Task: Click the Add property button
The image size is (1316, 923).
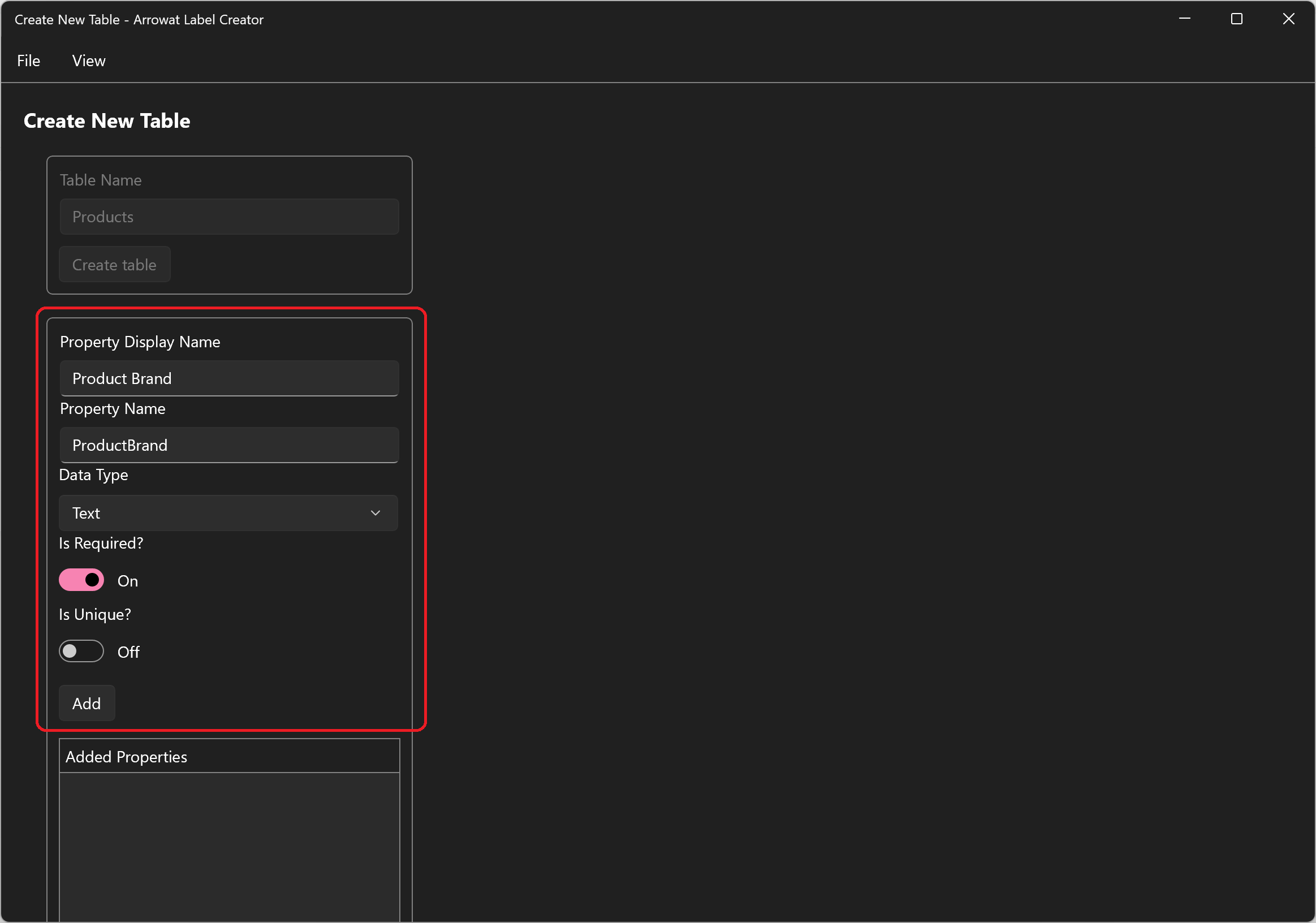Action: click(x=87, y=704)
